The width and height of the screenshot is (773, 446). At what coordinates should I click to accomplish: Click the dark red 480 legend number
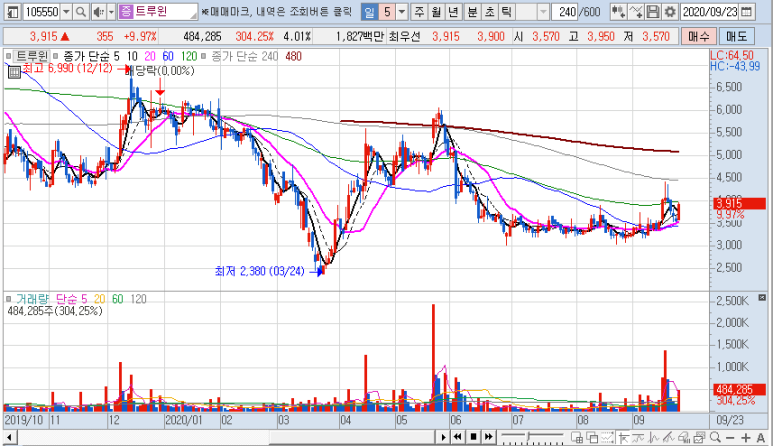tap(293, 56)
